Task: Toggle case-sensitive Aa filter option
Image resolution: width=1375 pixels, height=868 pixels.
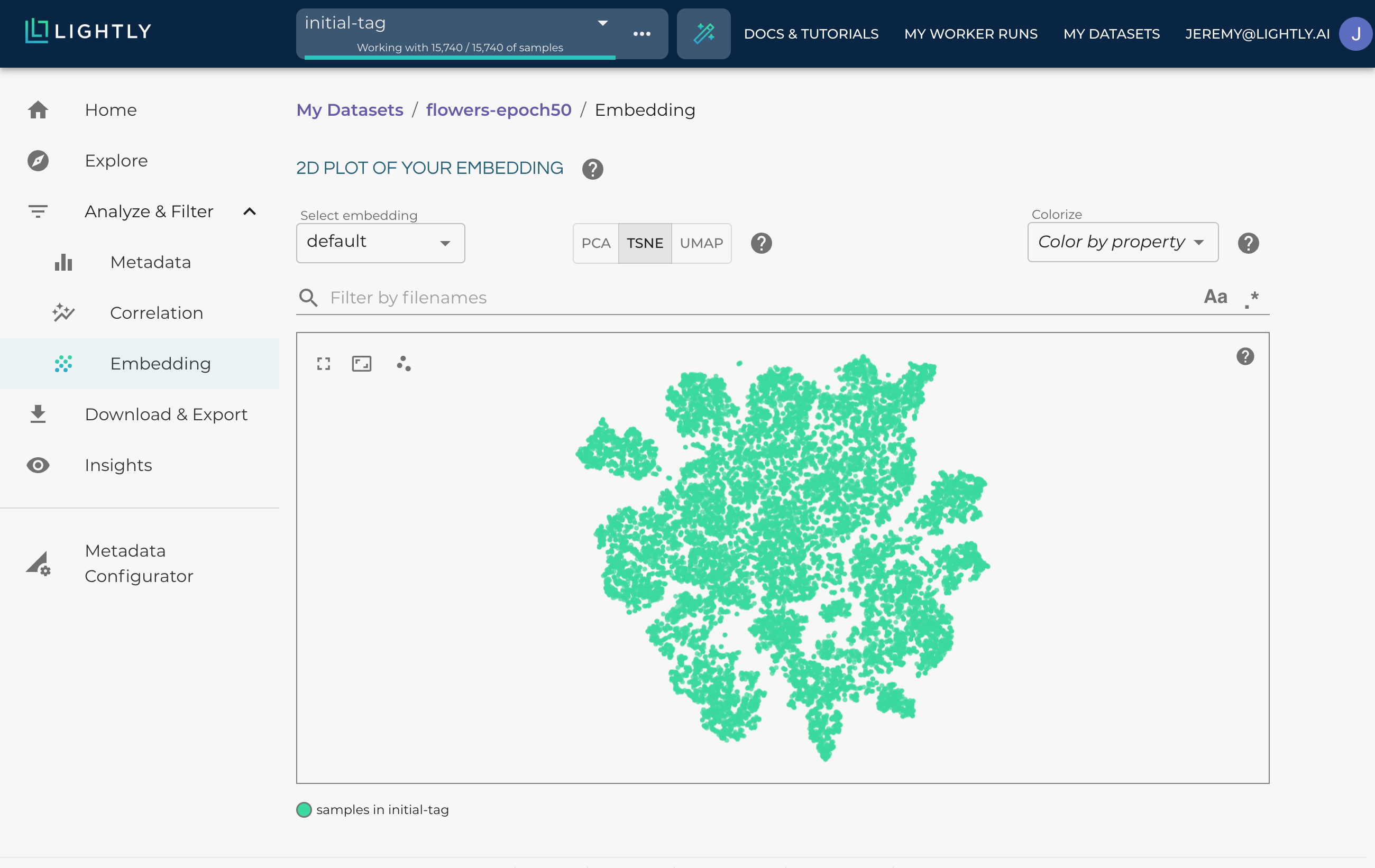Action: 1215,297
